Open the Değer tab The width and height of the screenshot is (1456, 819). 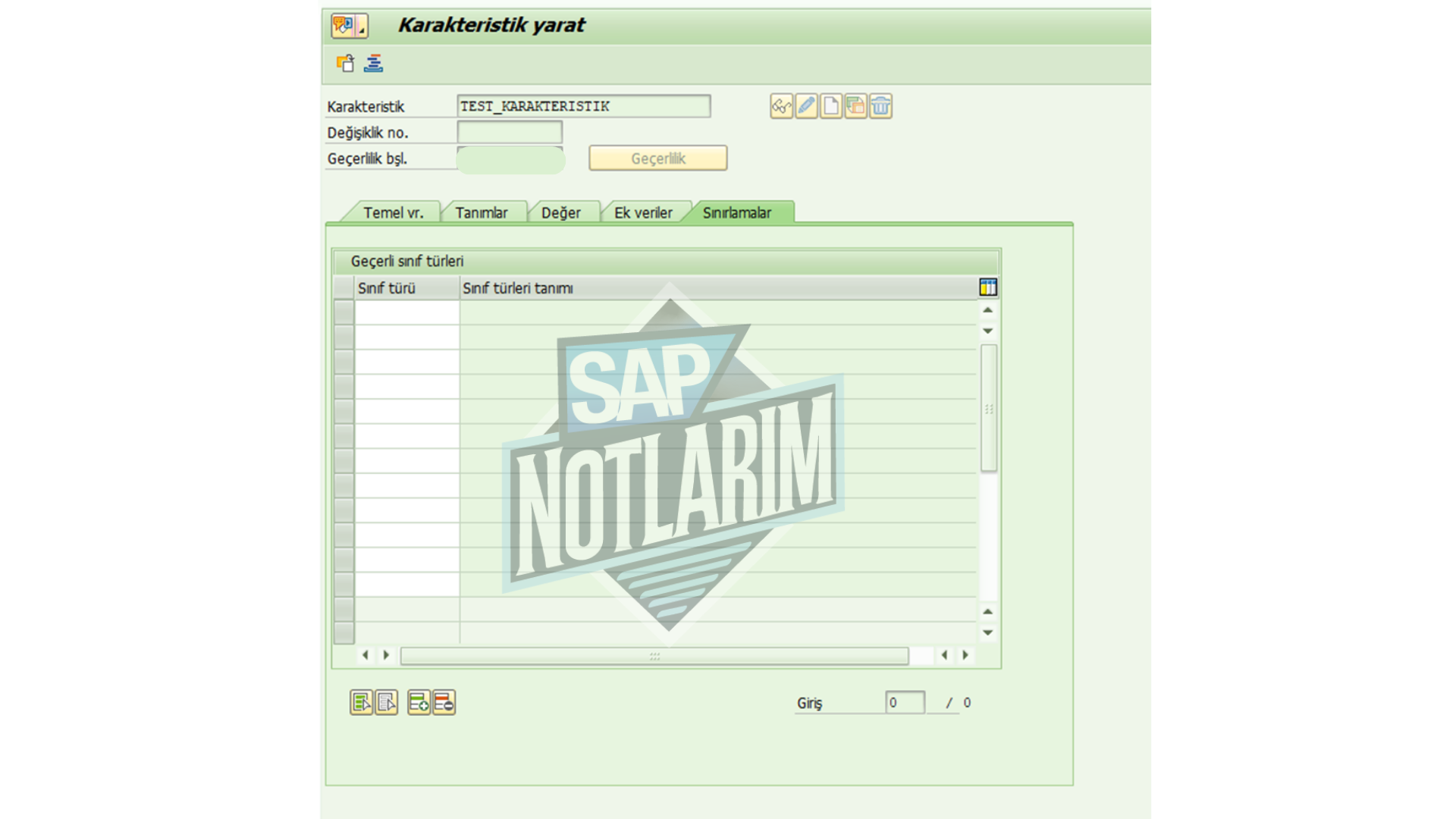560,213
